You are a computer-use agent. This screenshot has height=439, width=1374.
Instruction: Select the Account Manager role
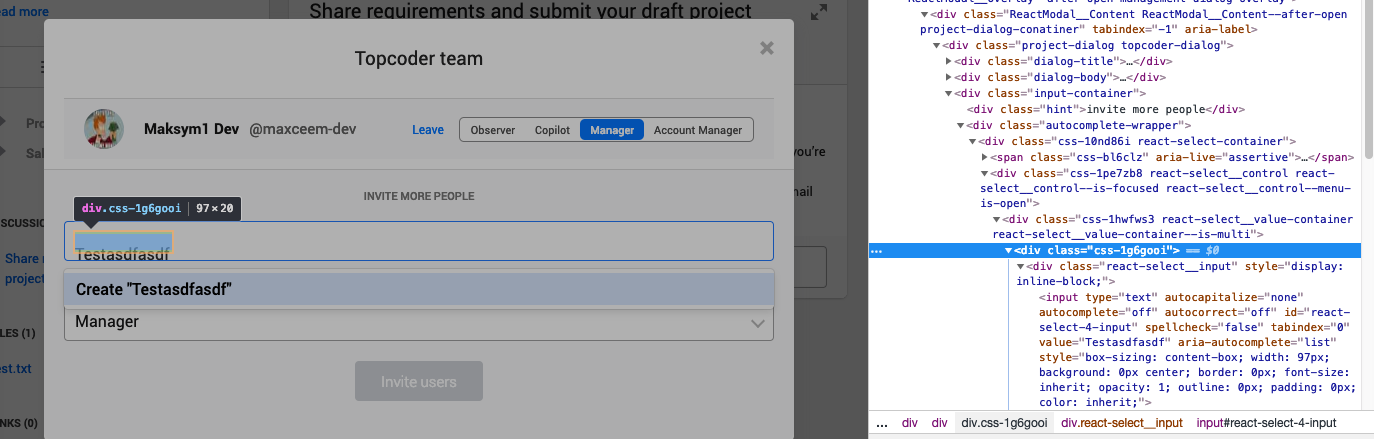click(x=698, y=130)
